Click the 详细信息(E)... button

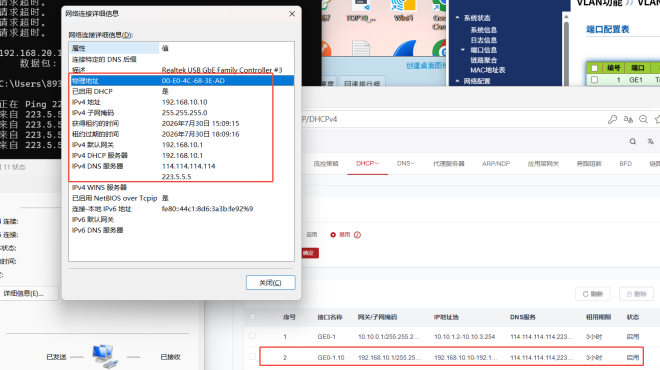[26, 293]
